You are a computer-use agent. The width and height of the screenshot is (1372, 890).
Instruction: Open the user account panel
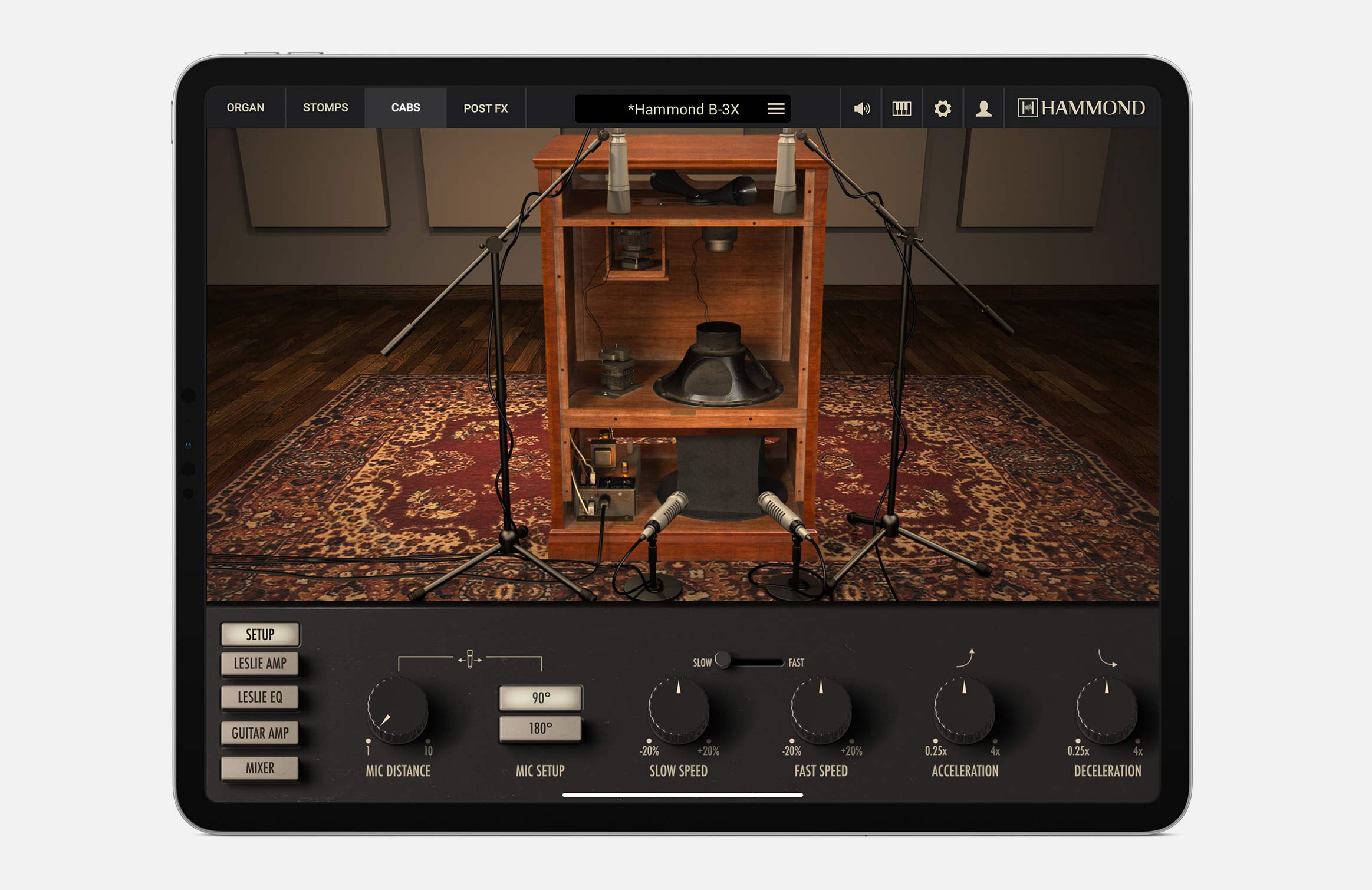[983, 108]
